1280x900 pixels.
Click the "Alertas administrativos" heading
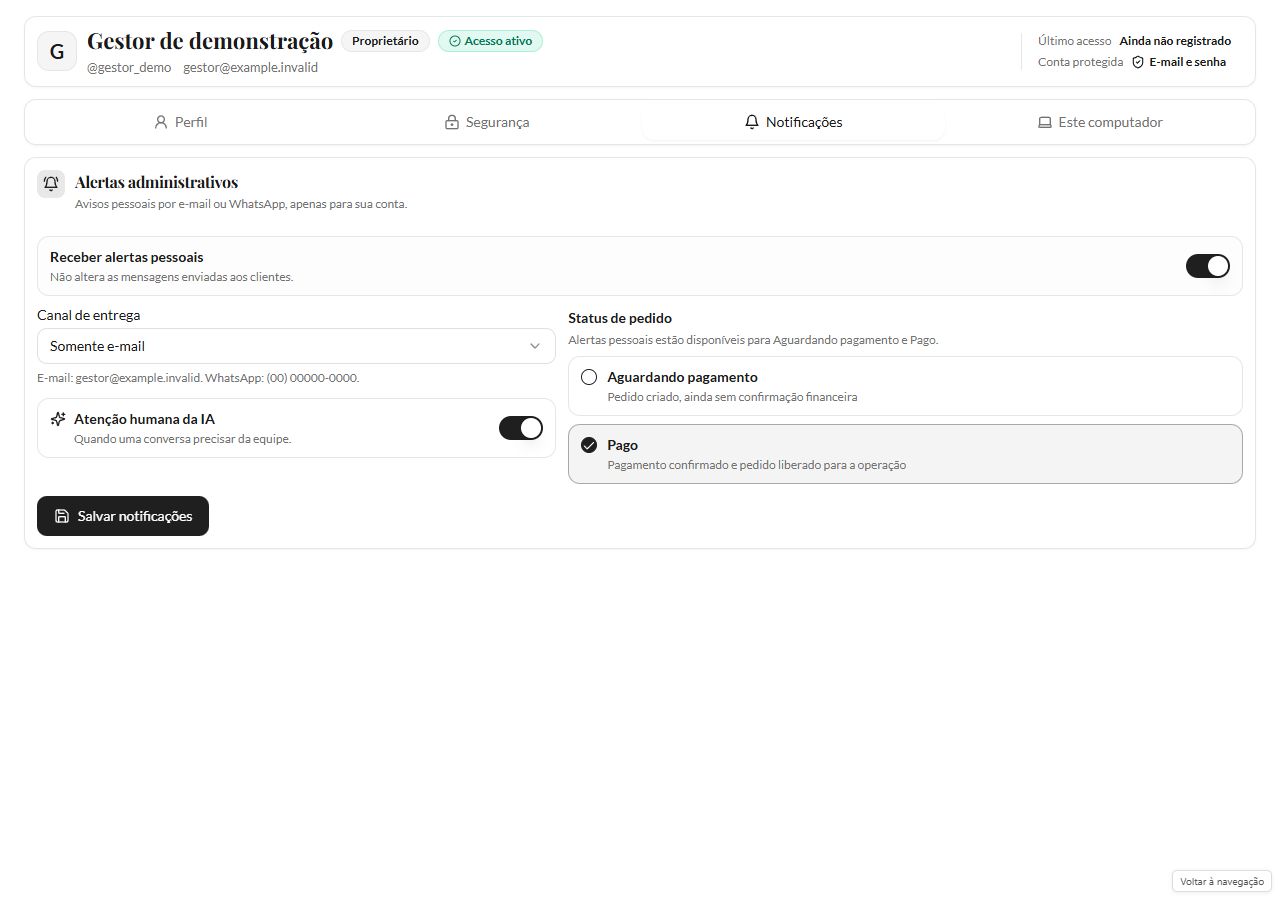[x=156, y=182]
